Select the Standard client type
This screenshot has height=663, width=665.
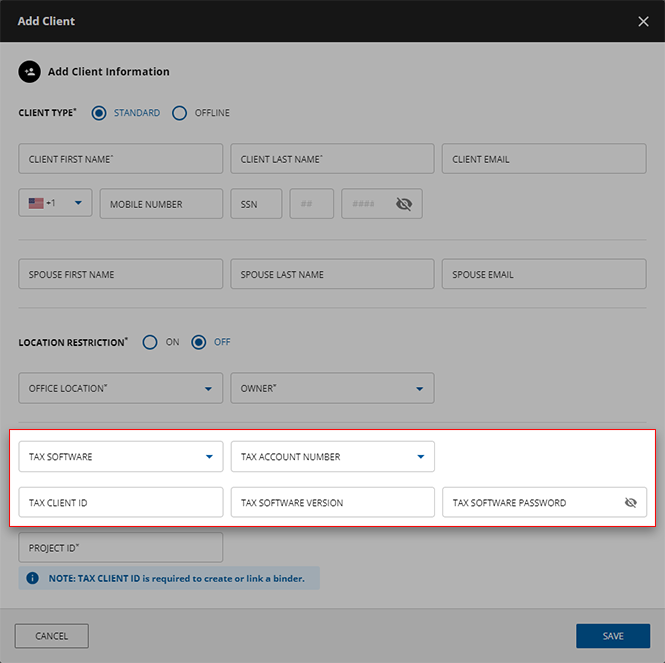point(99,113)
